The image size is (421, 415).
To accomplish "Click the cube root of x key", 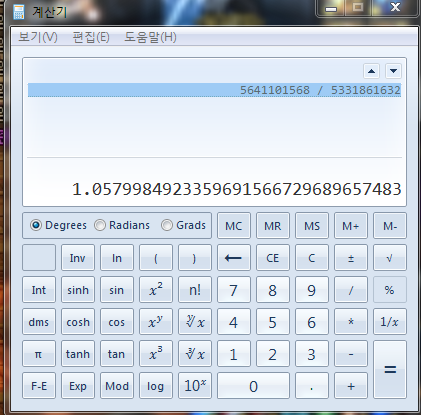I will coord(195,354).
